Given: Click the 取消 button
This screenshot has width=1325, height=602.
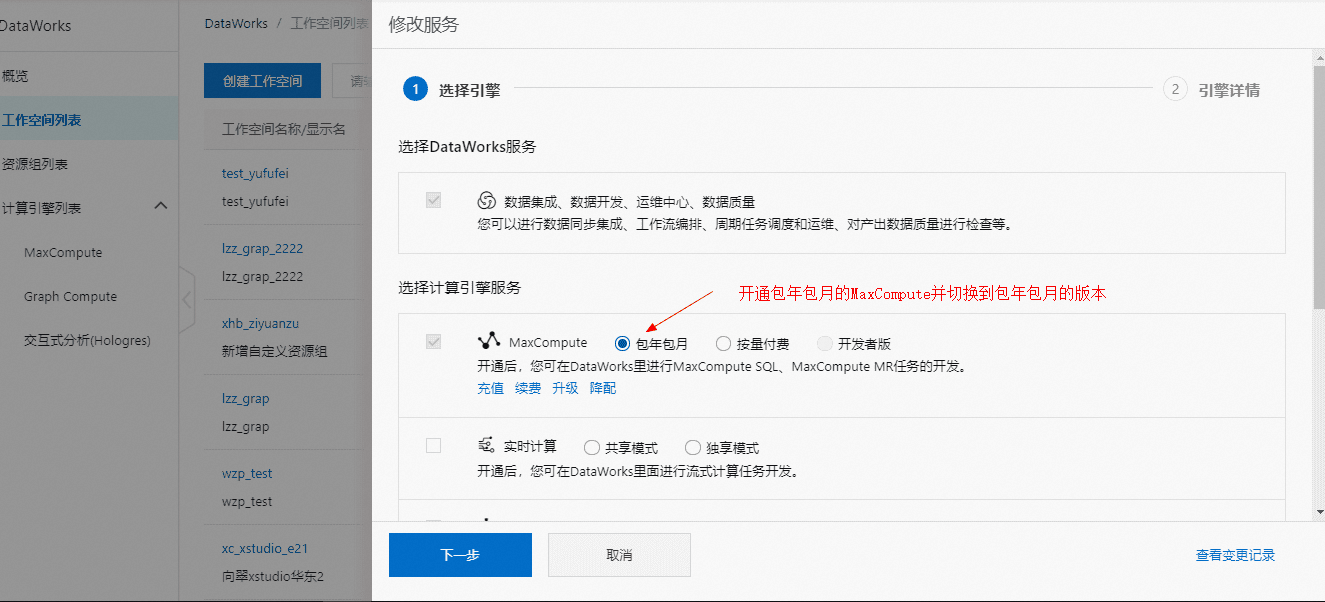Looking at the screenshot, I should tap(619, 555).
